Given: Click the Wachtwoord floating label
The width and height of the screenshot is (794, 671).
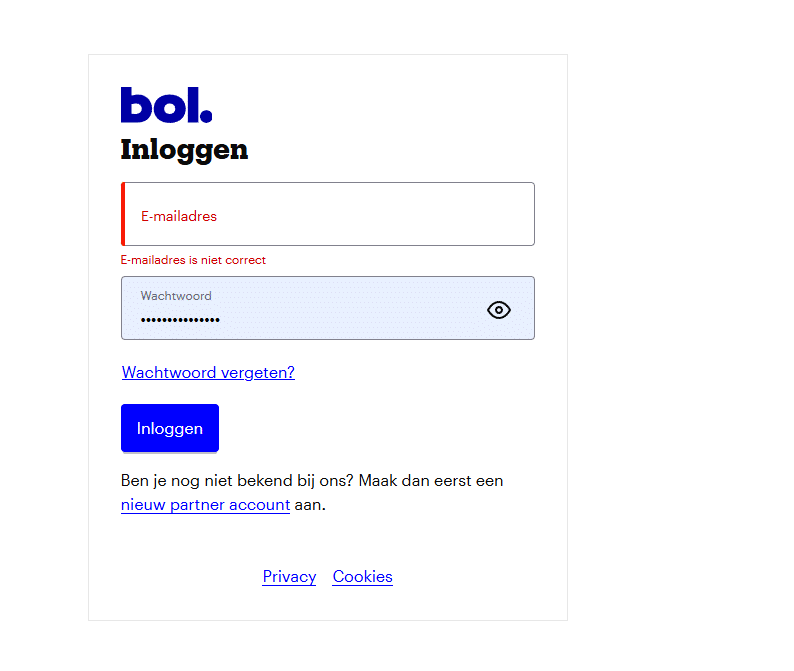Looking at the screenshot, I should click(x=176, y=296).
